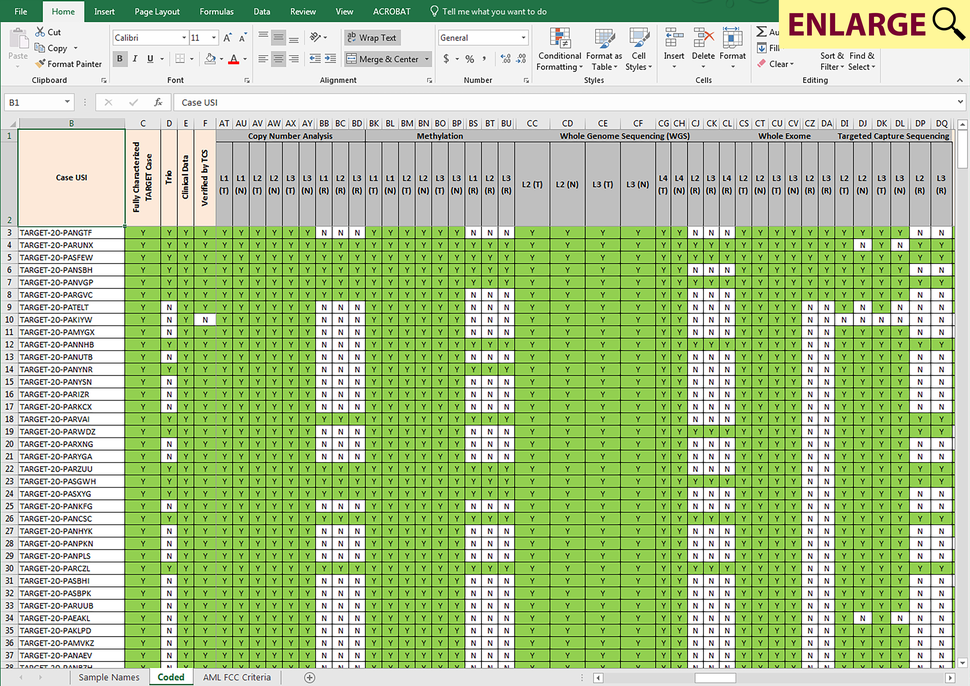The height and width of the screenshot is (686, 970).
Task: Expand the Border style dropdown
Action: click(194, 58)
